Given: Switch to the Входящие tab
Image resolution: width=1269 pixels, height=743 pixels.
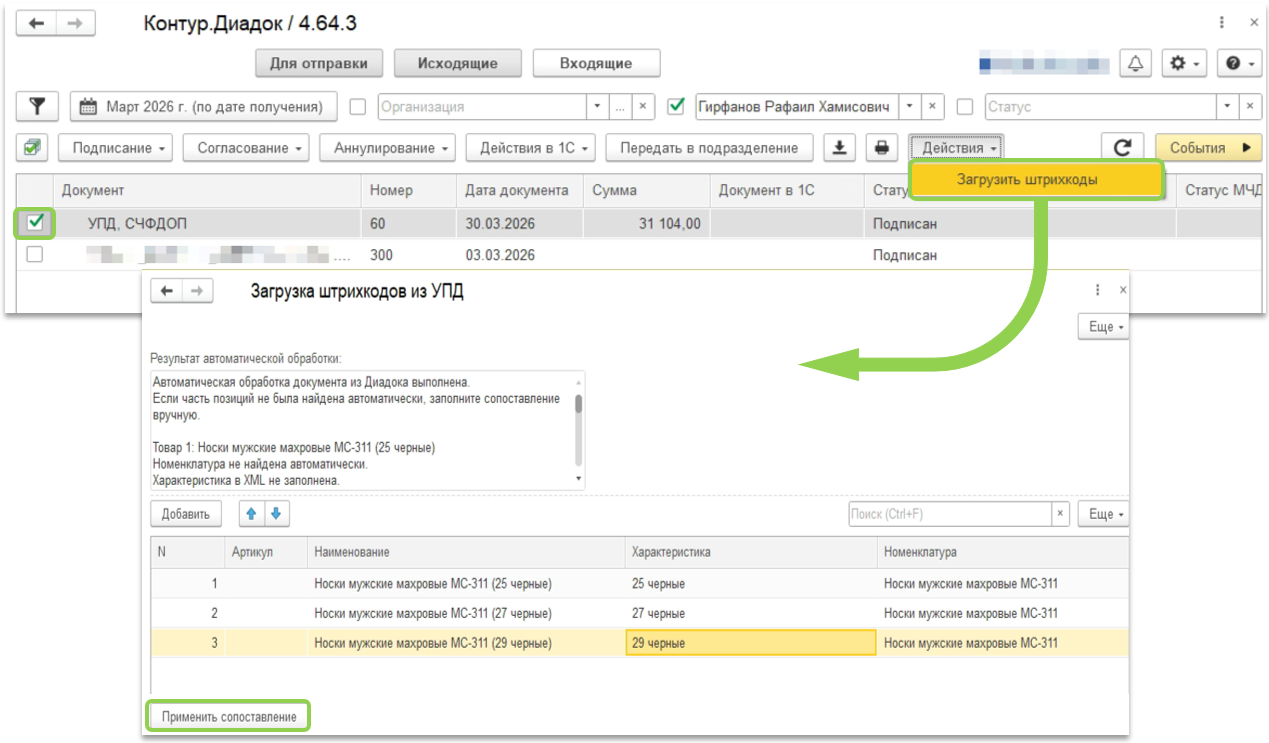Looking at the screenshot, I should coord(596,63).
